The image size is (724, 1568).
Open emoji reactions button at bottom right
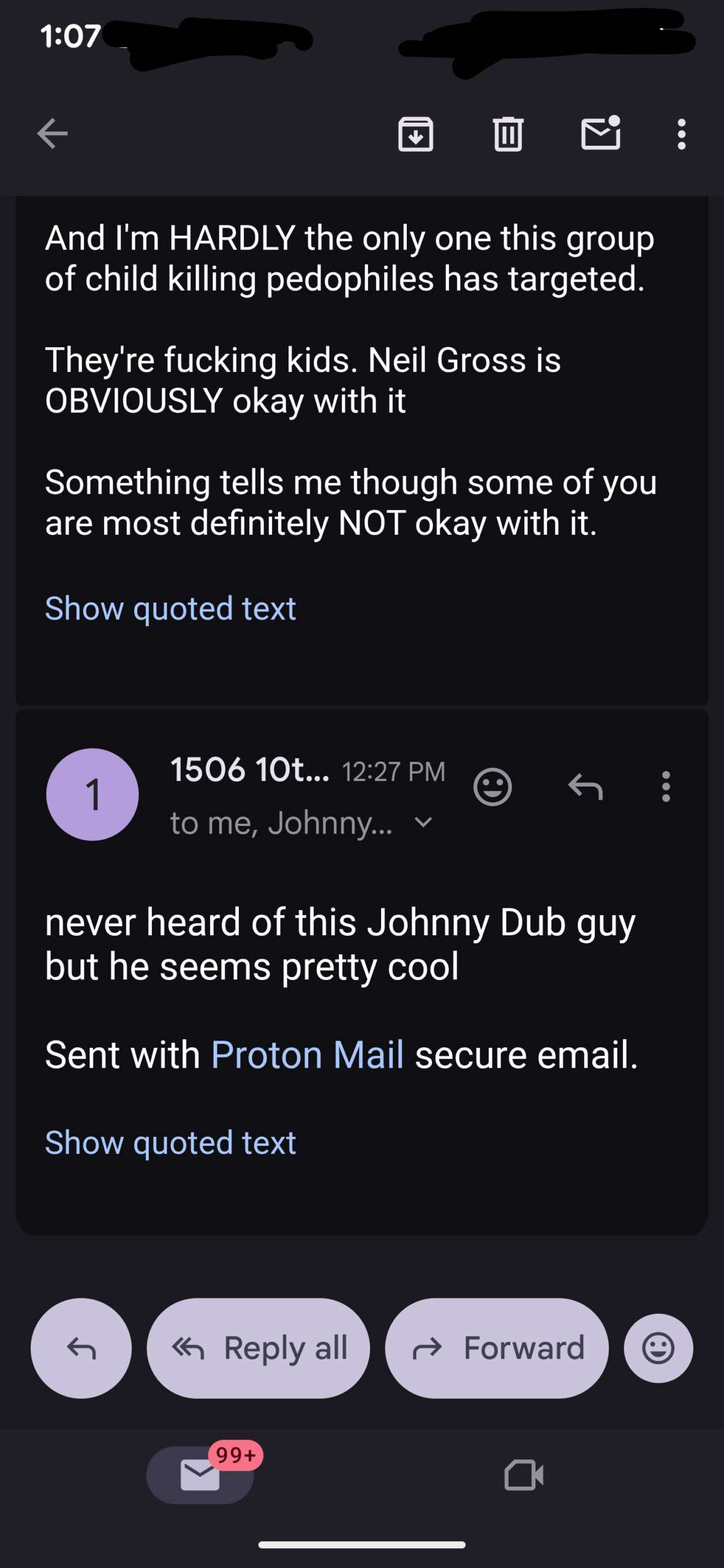(x=658, y=1348)
